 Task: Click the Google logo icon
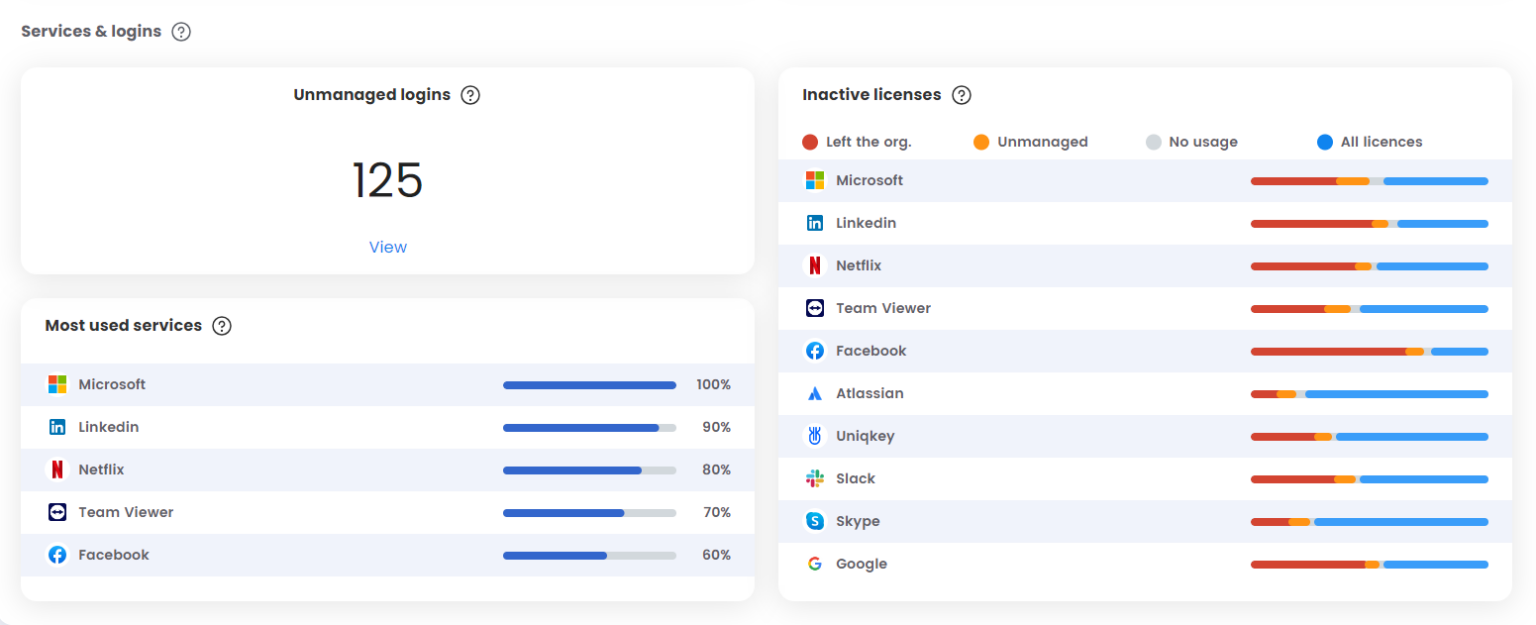[x=815, y=564]
